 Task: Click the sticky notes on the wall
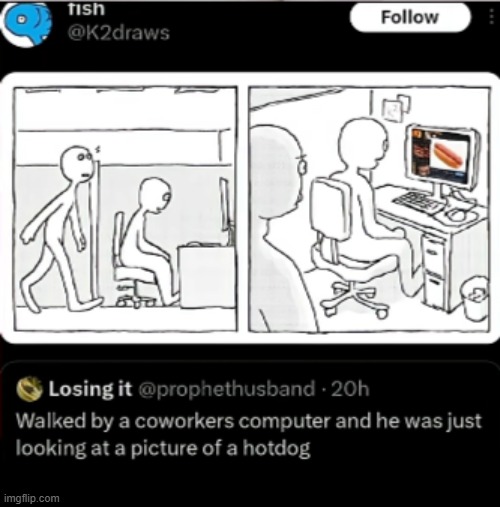[x=396, y=108]
